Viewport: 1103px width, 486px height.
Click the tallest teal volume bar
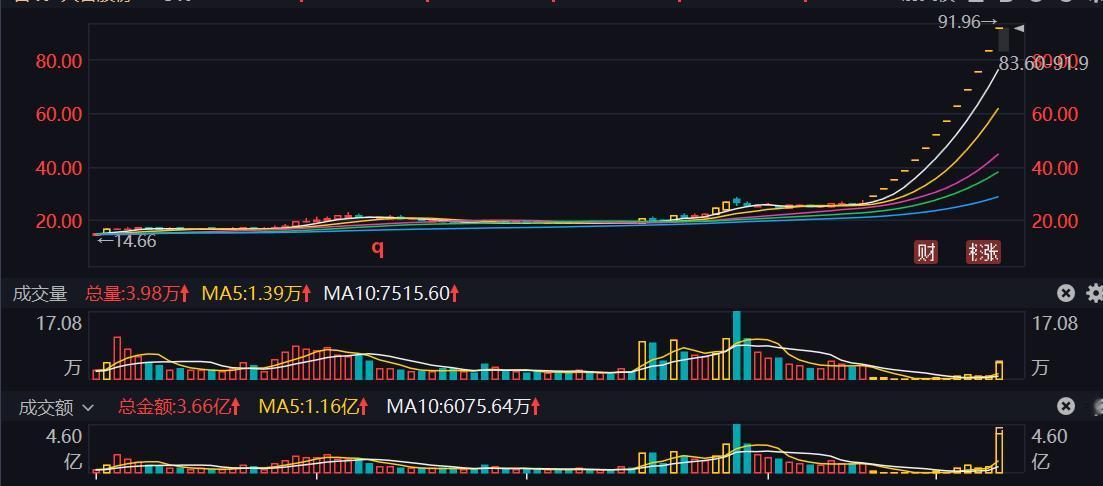point(737,345)
